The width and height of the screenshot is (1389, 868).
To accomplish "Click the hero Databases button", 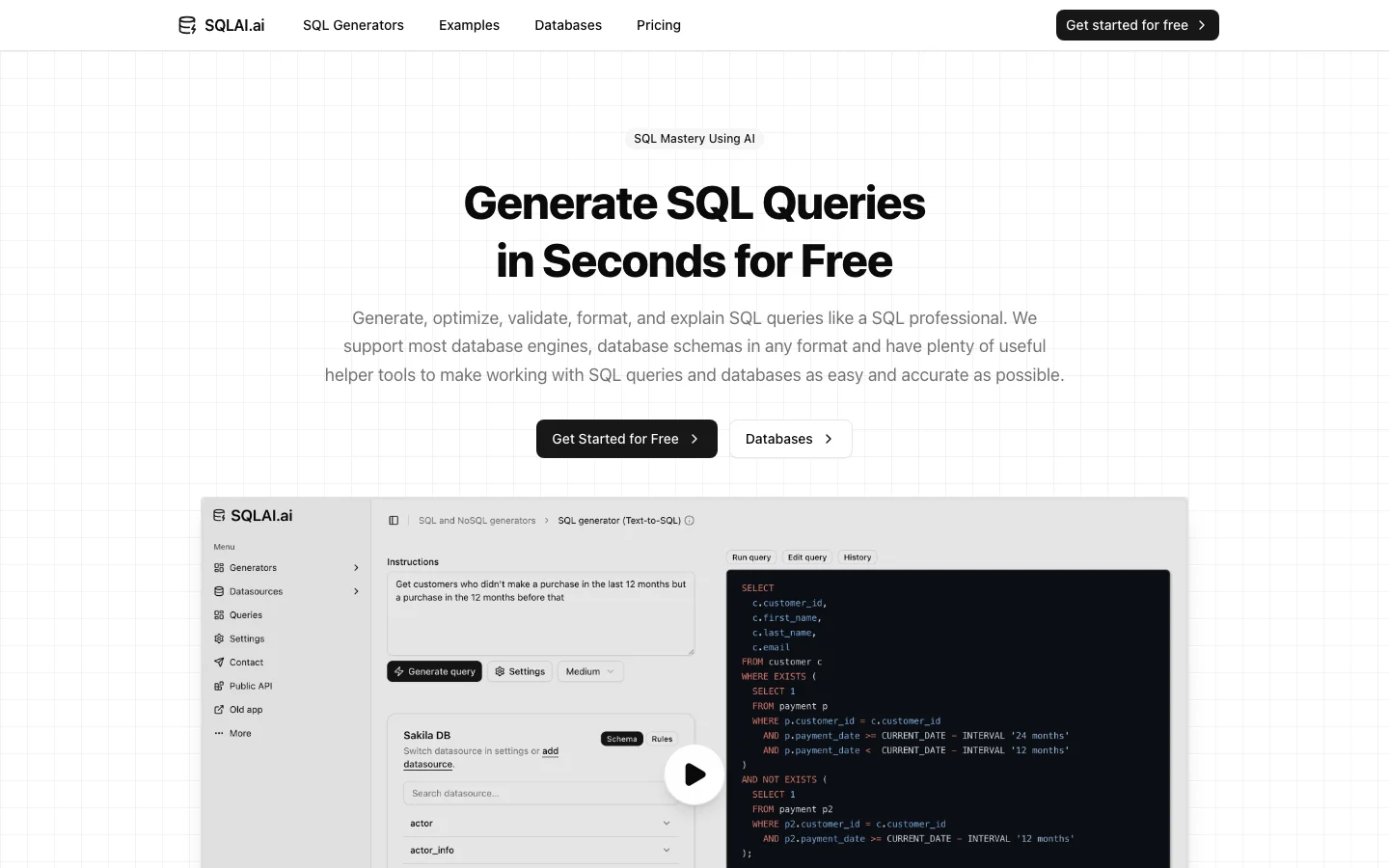I will tap(791, 439).
